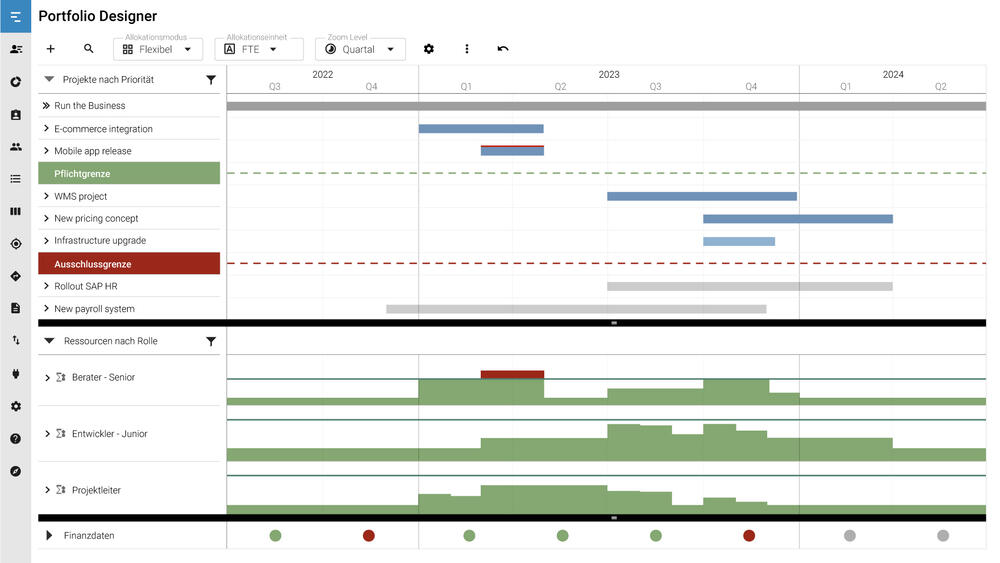Open the Allokationseinheit FTE dropdown
Viewport: 1000px width, 563px height.
click(x=259, y=49)
